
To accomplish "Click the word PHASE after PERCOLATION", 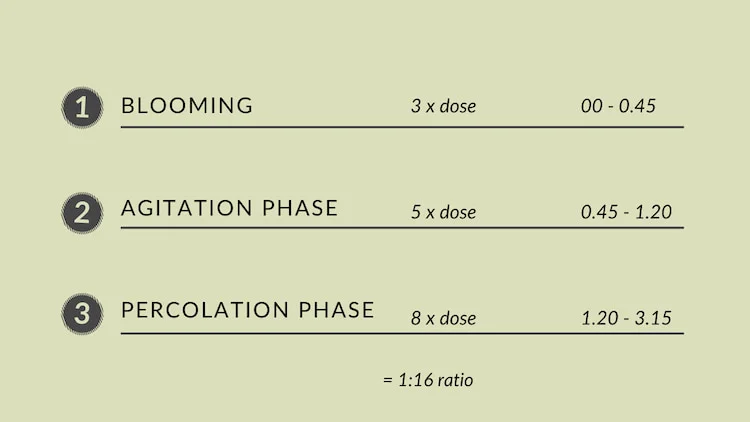I will (337, 310).
